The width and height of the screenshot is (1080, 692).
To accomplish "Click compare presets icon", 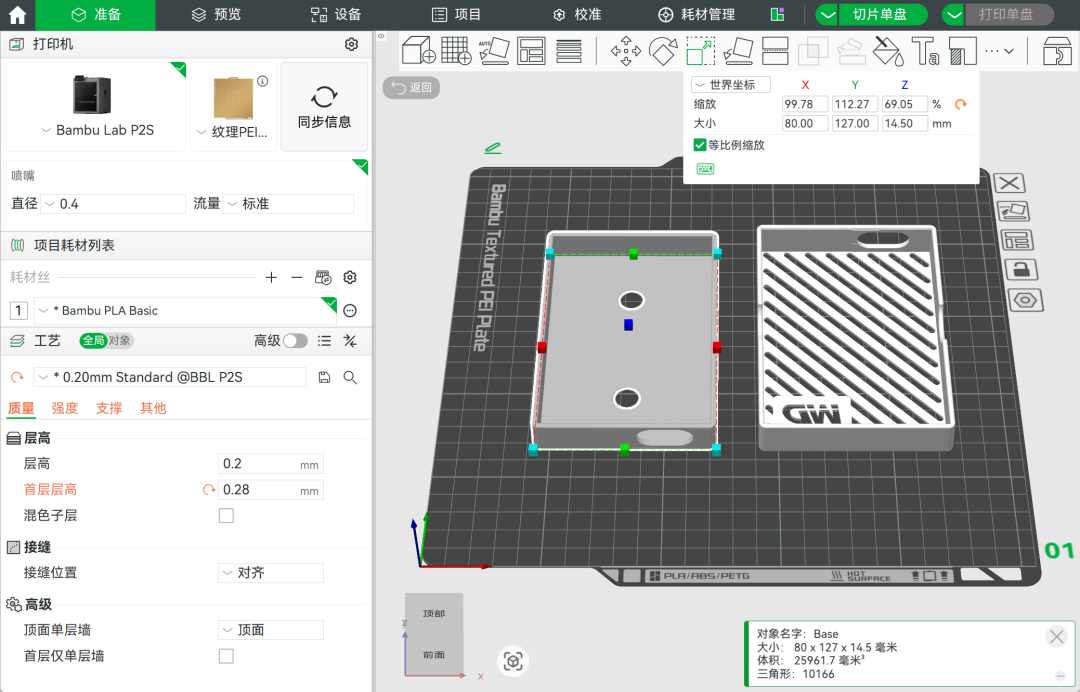I will click(x=350, y=341).
